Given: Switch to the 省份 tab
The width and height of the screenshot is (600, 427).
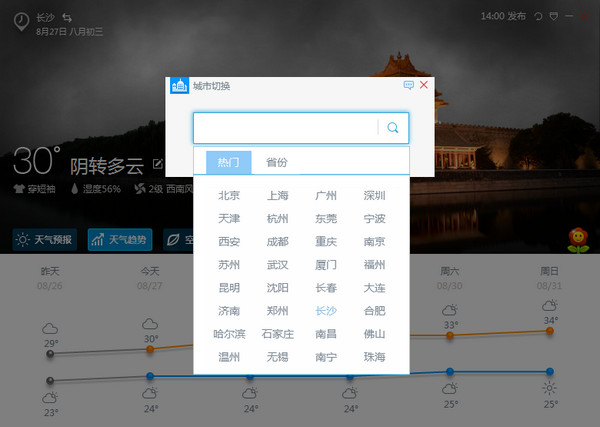Looking at the screenshot, I should (x=276, y=162).
